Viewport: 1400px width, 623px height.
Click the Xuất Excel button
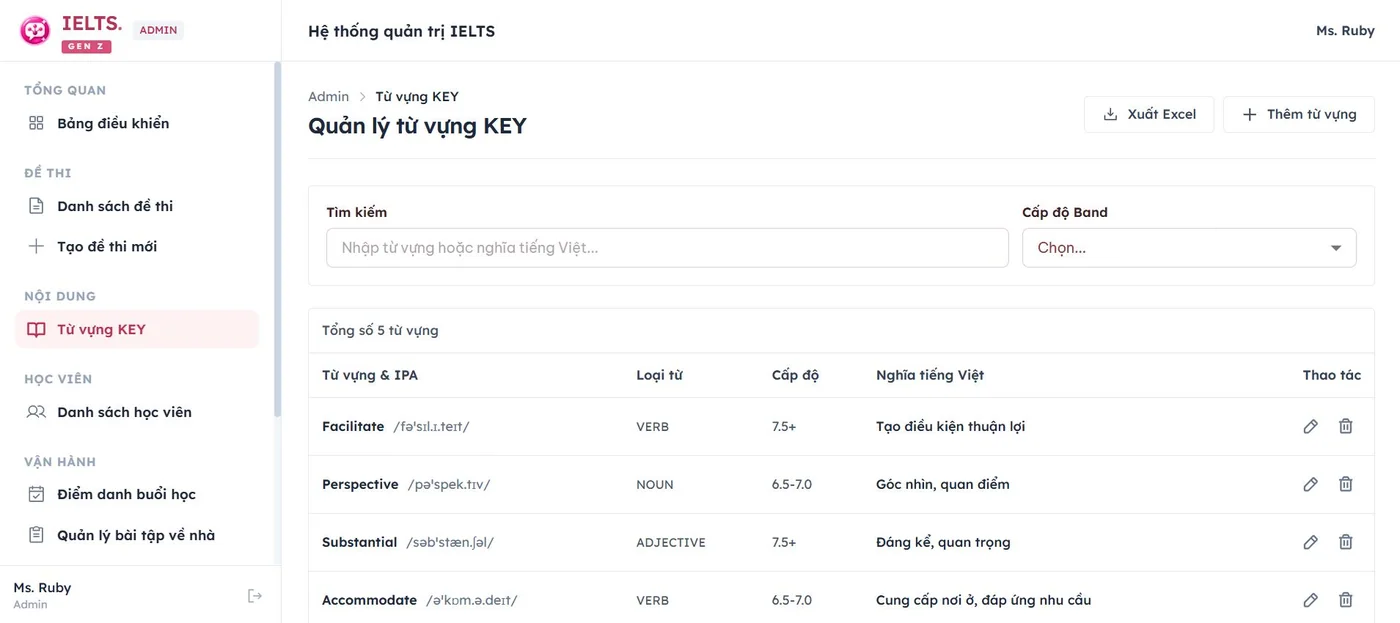click(x=1149, y=114)
